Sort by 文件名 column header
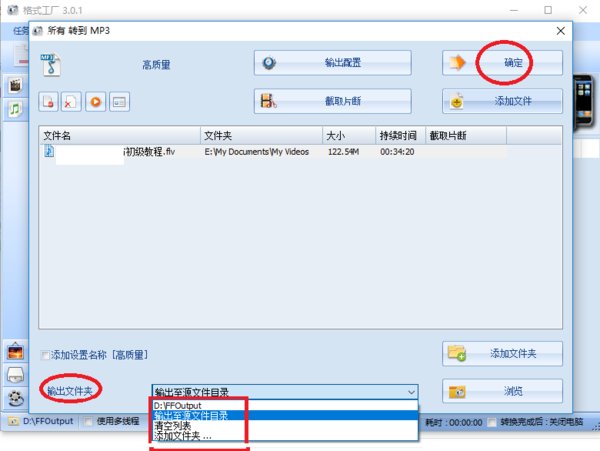 [x=120, y=135]
